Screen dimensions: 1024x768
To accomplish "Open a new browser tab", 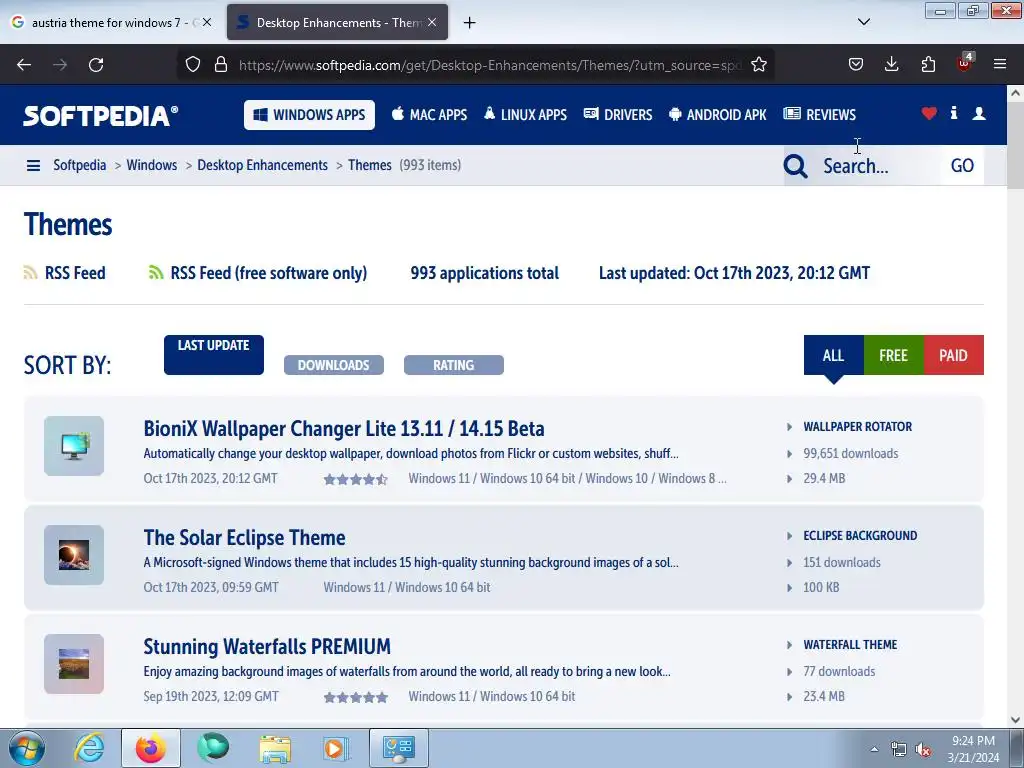I will pos(469,23).
